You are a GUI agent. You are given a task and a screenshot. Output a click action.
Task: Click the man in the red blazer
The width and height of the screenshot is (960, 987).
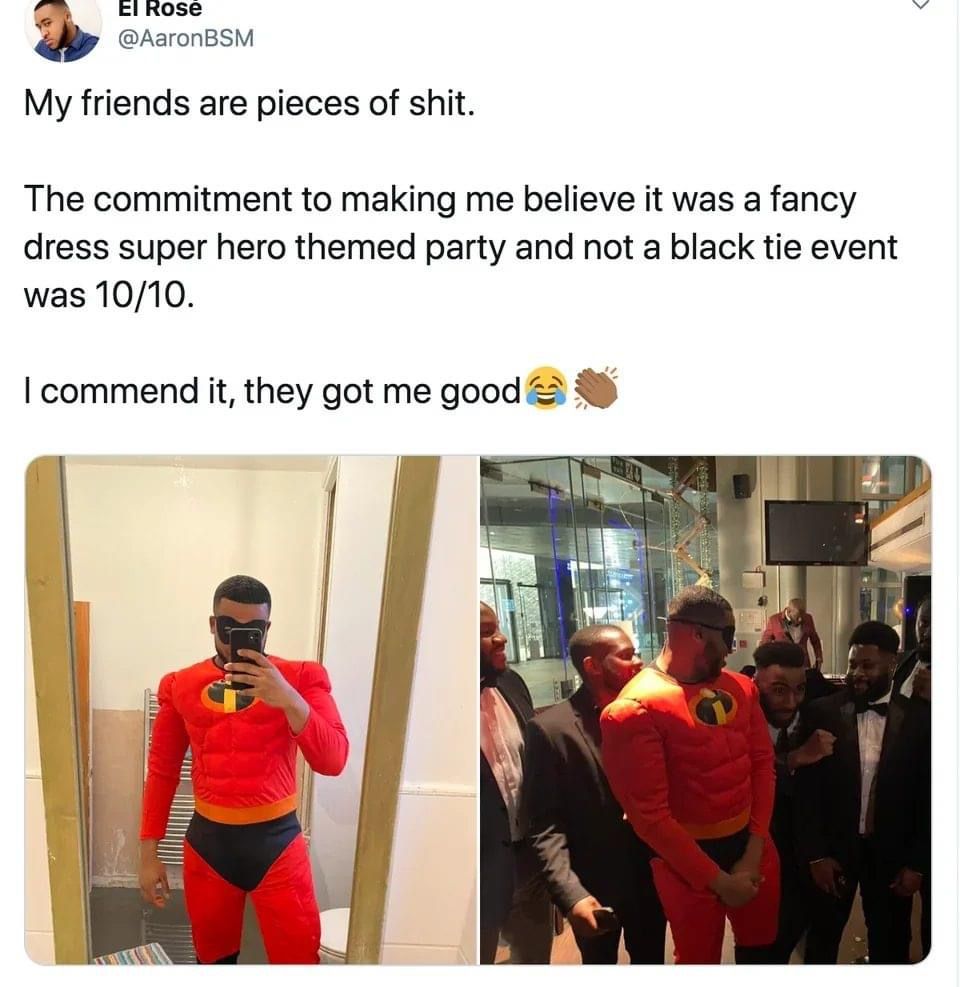click(x=796, y=629)
